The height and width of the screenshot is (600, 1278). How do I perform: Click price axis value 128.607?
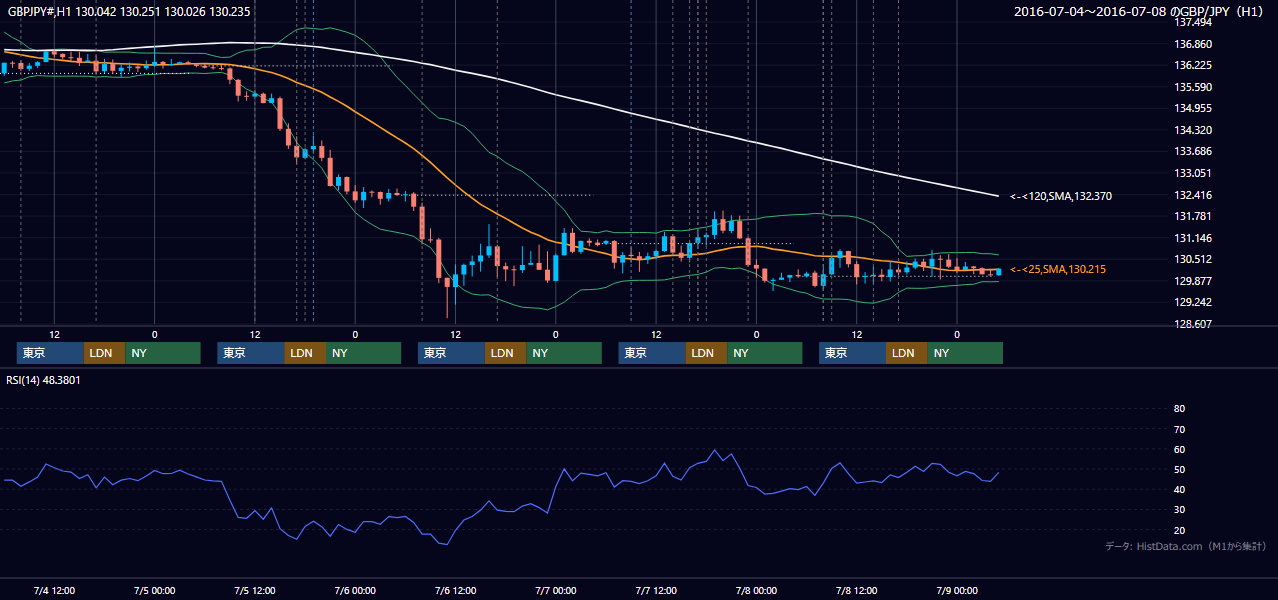1193,324
